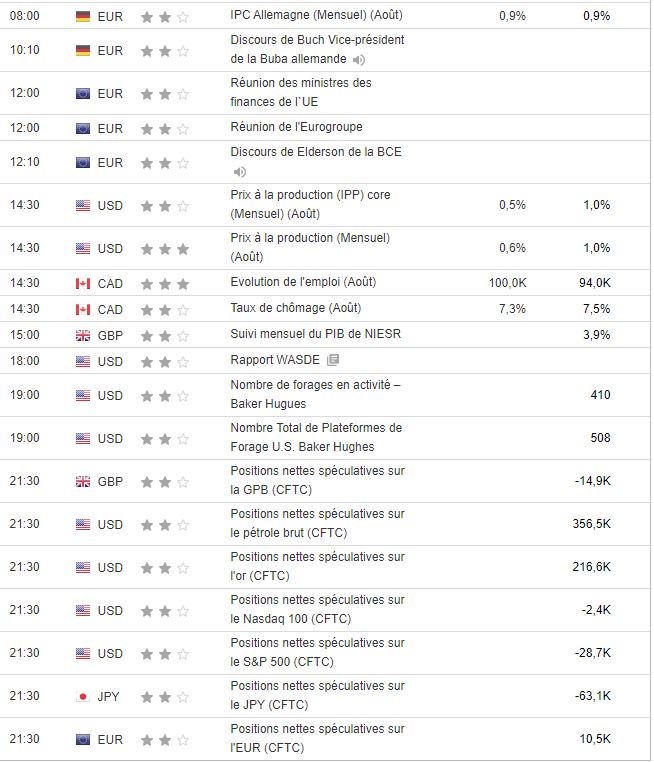
Task: Click the German flag on the IPC Allemagne row
Action: pyautogui.click(x=84, y=16)
